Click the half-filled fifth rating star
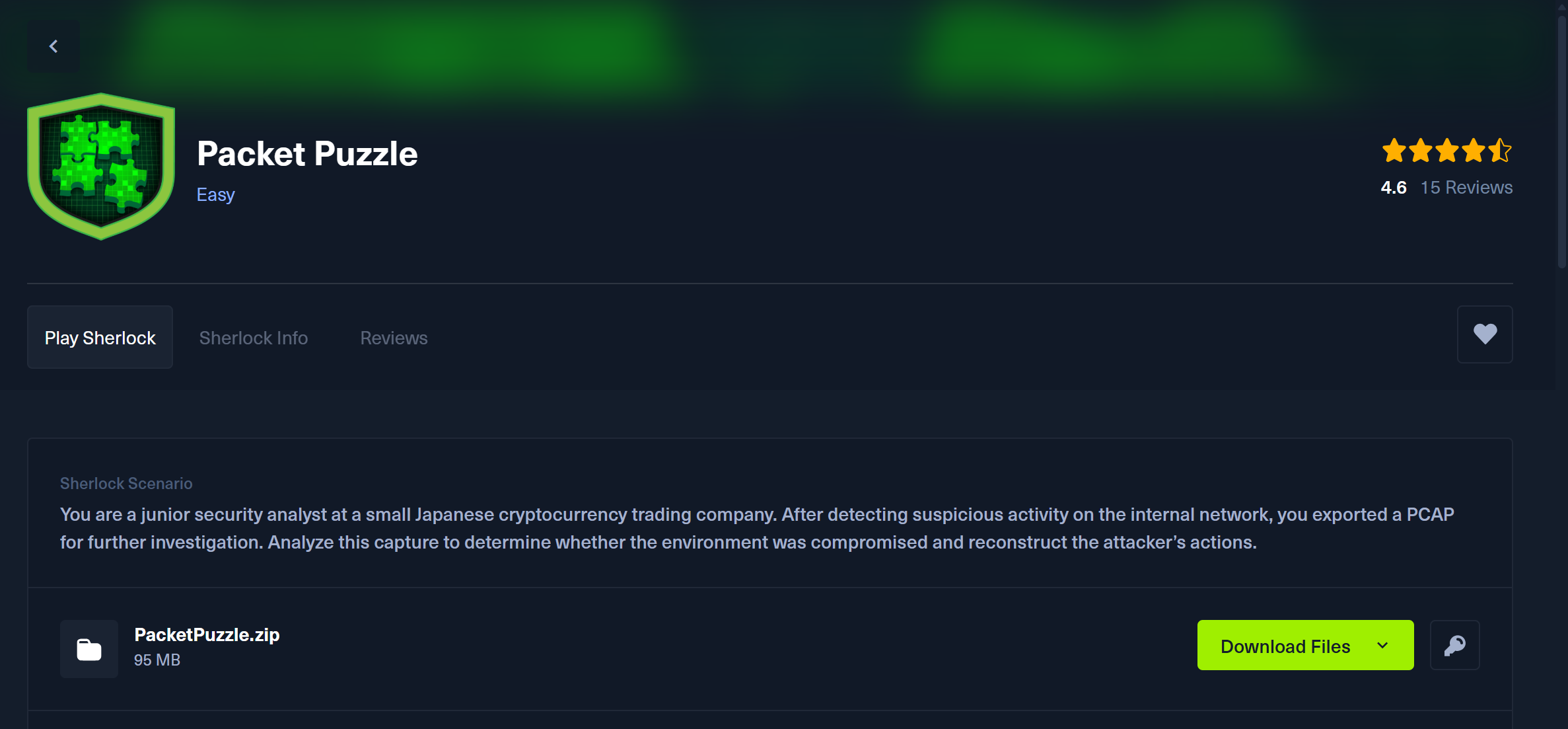Viewport: 1568px width, 729px height. (1500, 151)
